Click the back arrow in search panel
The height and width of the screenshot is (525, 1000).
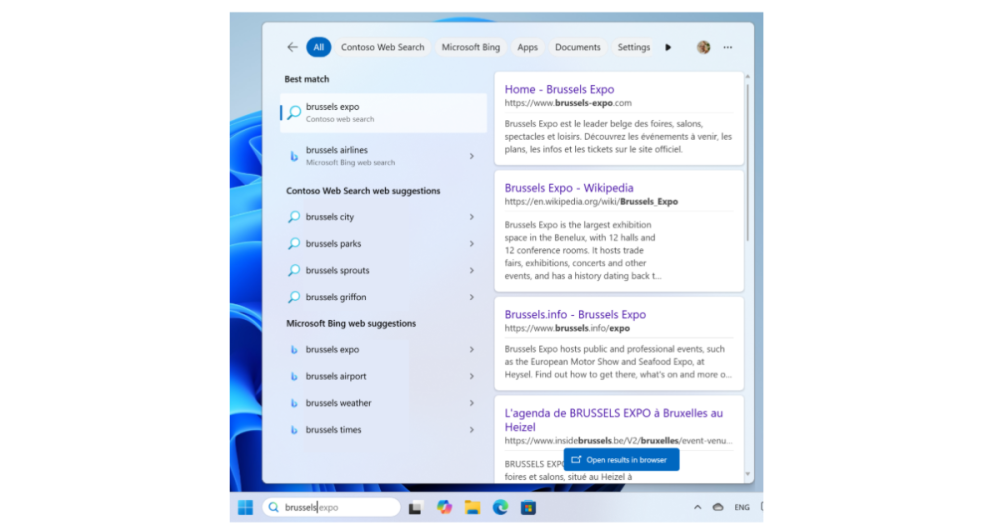click(x=292, y=47)
